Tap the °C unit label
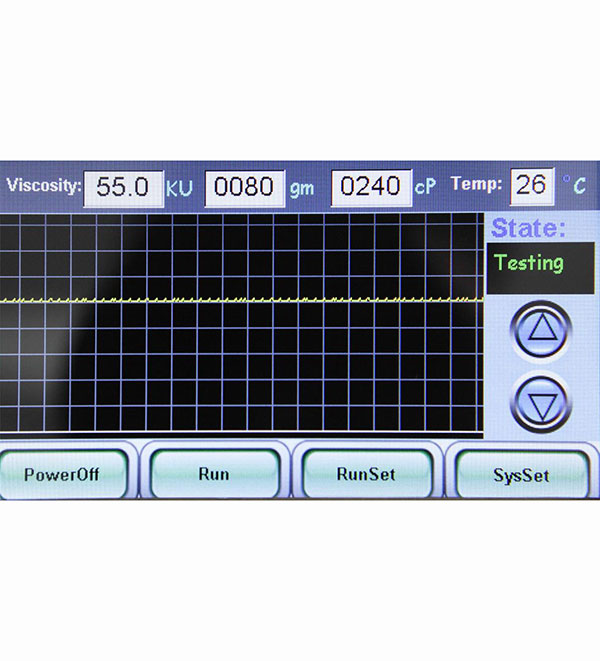 [x=574, y=185]
